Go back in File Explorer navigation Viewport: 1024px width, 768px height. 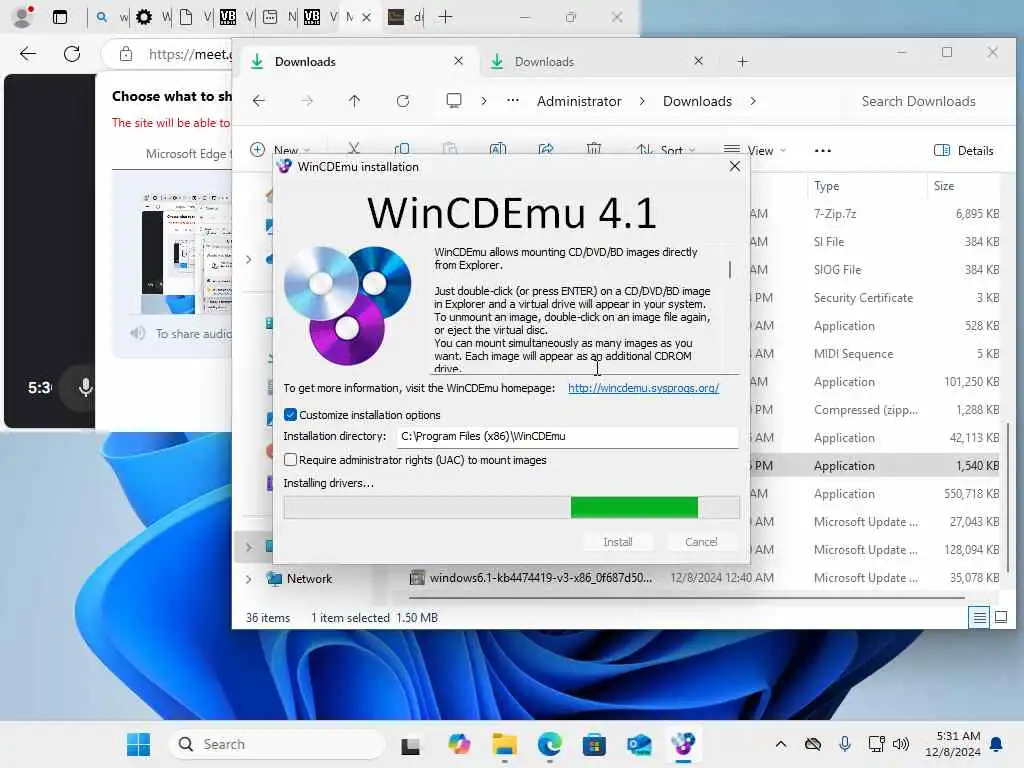[259, 101]
